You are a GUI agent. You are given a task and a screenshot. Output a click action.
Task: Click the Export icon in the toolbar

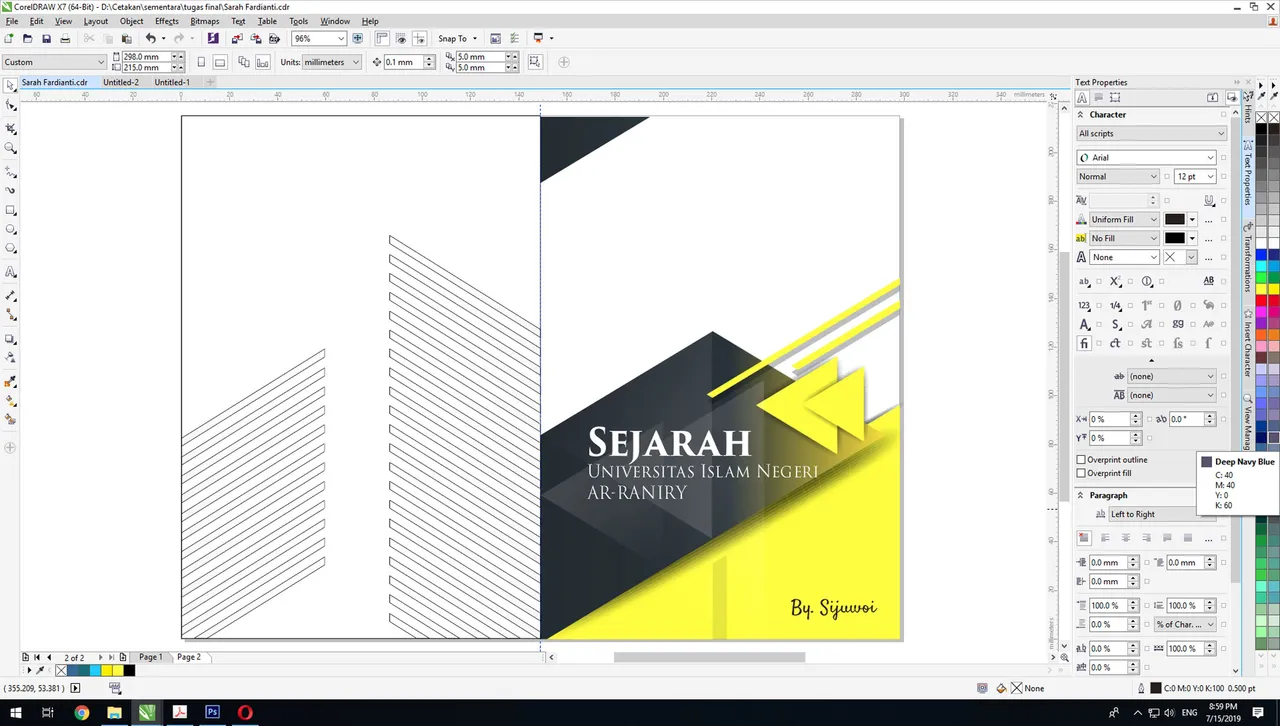[256, 38]
